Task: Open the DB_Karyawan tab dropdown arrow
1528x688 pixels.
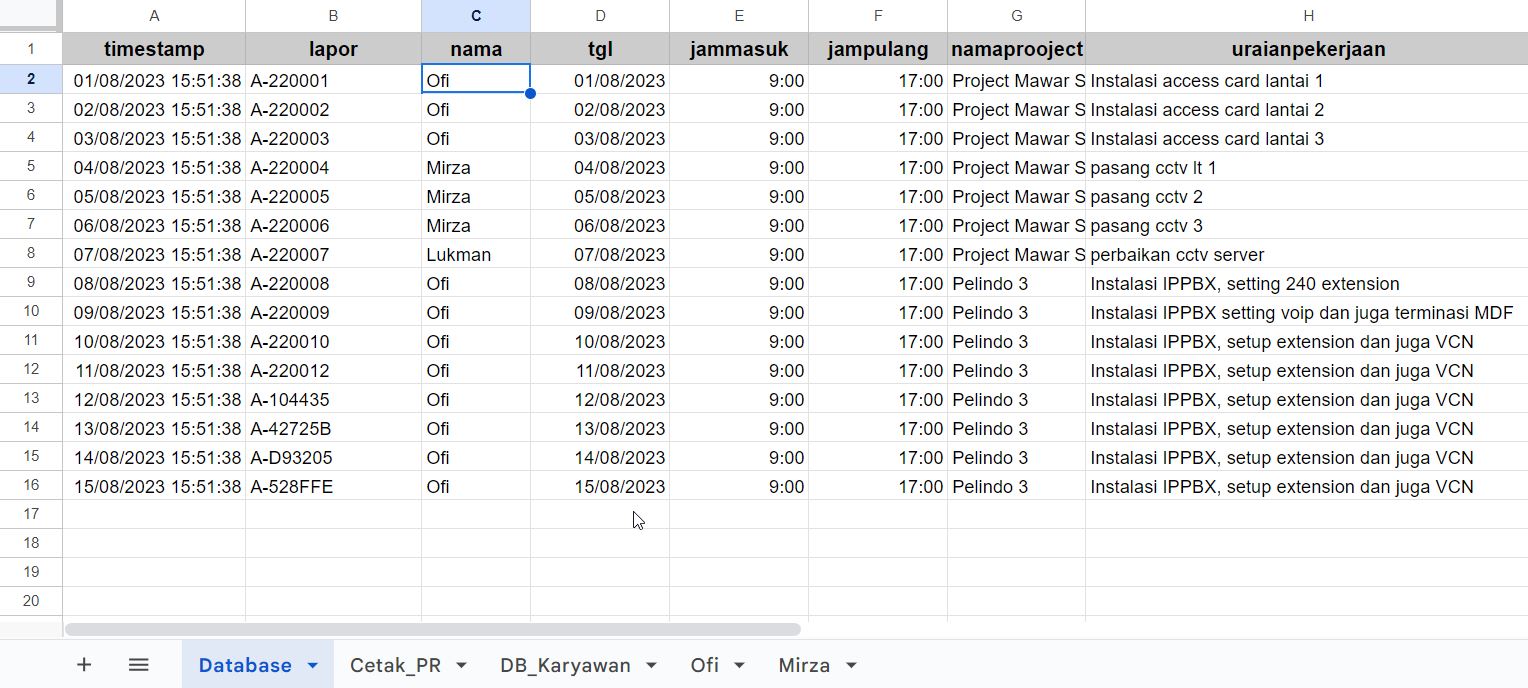Action: (x=651, y=666)
